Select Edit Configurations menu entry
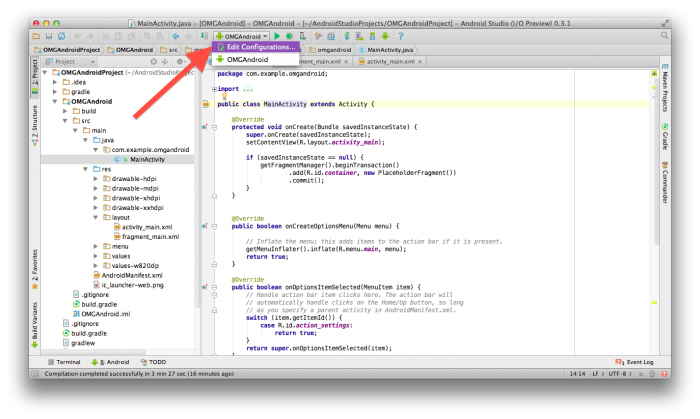Screen dimensions: 700x419 (x=256, y=47)
